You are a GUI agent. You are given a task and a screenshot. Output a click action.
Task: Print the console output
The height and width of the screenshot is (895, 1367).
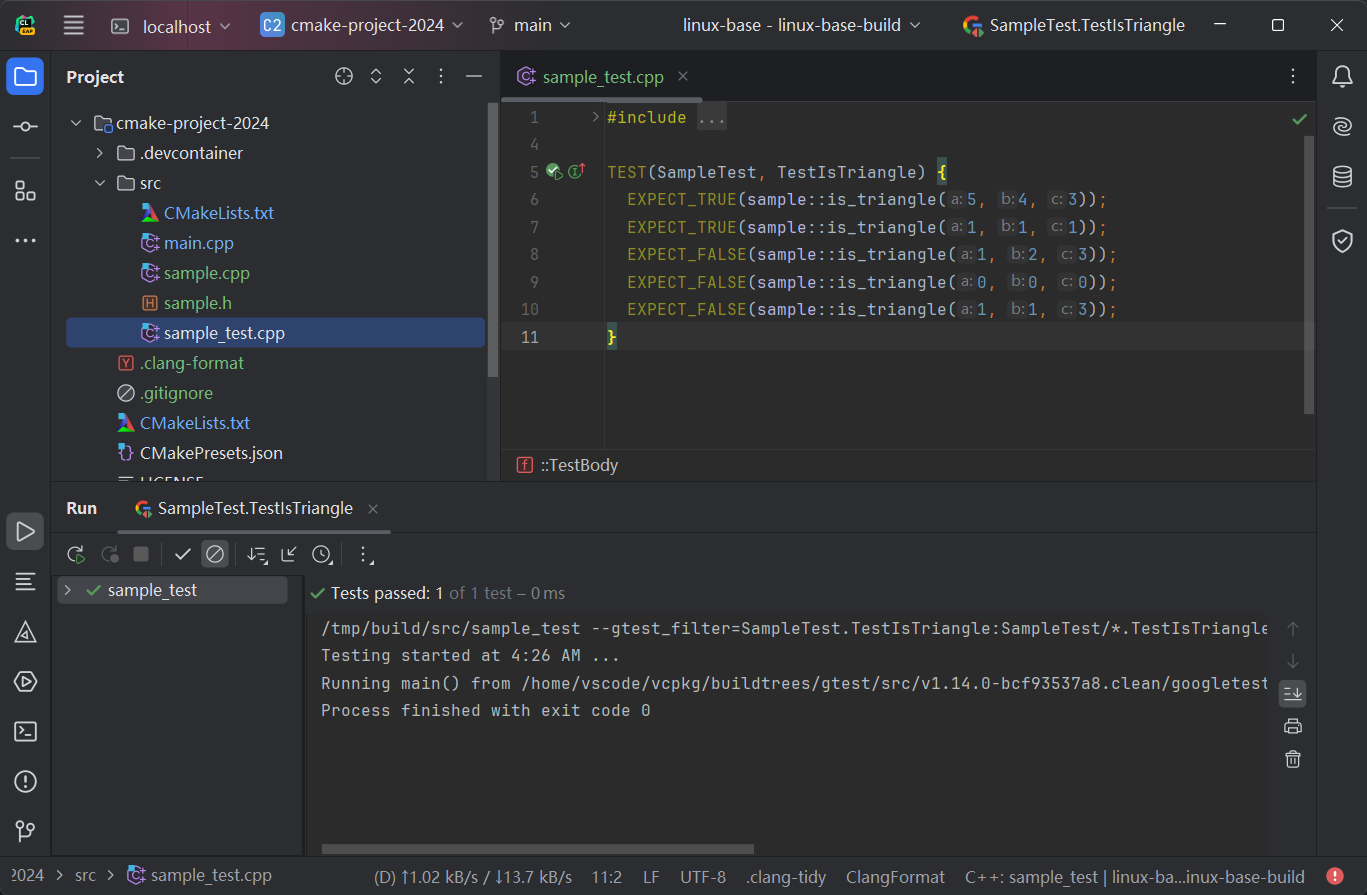(x=1292, y=726)
